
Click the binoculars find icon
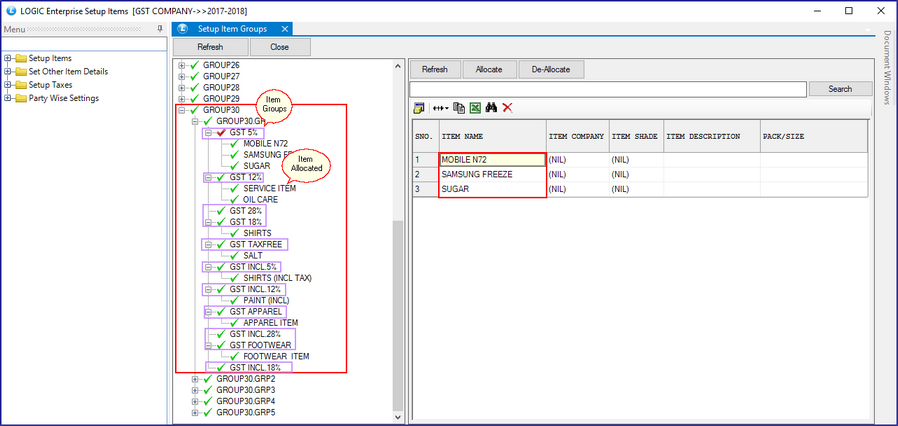click(x=491, y=108)
